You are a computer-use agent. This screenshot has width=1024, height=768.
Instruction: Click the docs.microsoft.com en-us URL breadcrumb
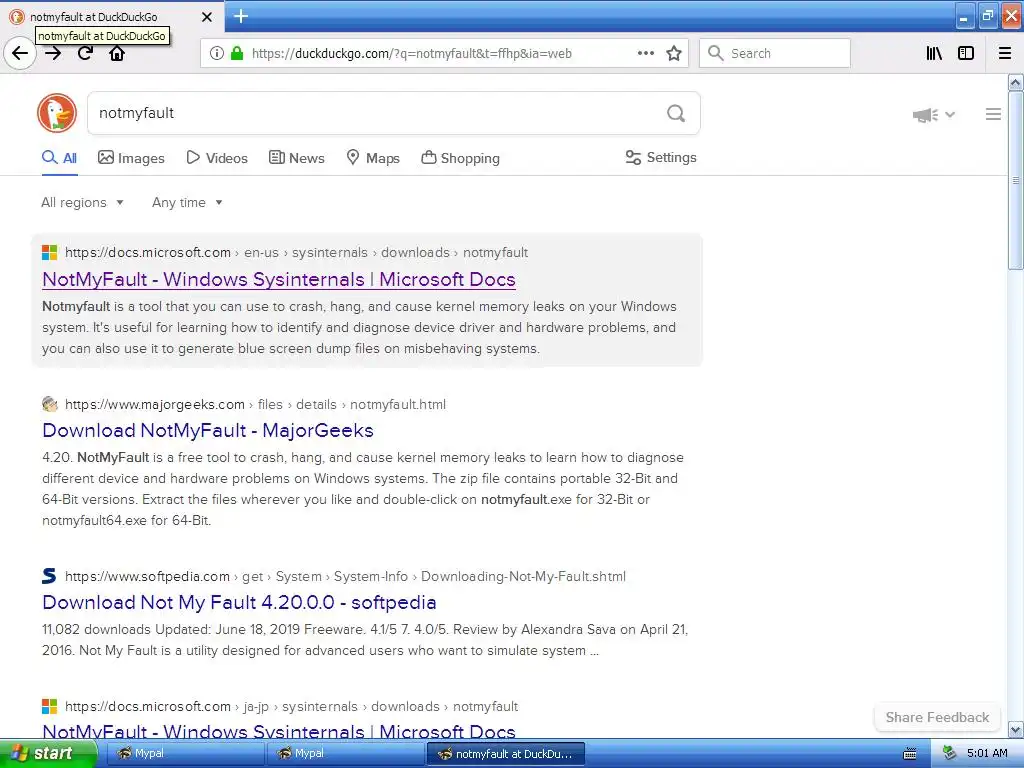(296, 253)
